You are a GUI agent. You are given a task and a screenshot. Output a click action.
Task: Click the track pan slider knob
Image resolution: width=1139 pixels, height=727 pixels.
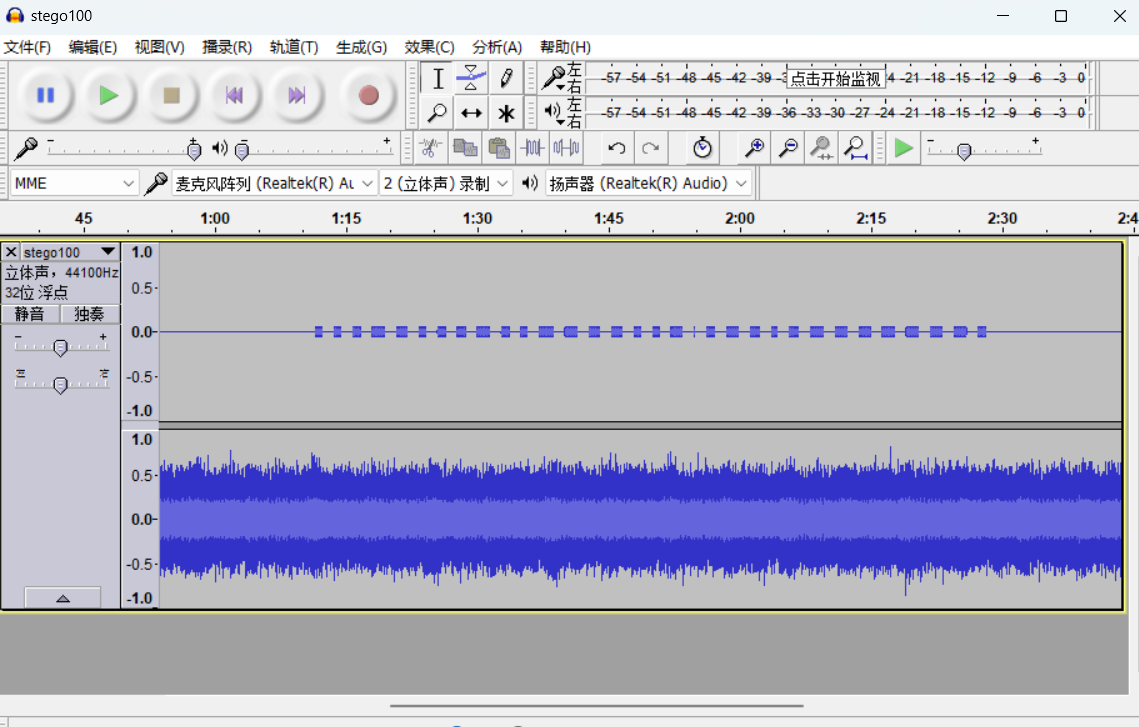(60, 384)
